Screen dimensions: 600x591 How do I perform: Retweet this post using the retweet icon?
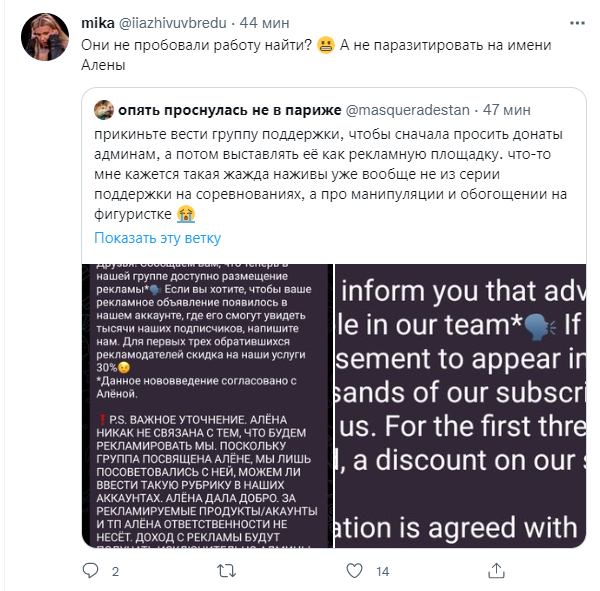[x=224, y=571]
